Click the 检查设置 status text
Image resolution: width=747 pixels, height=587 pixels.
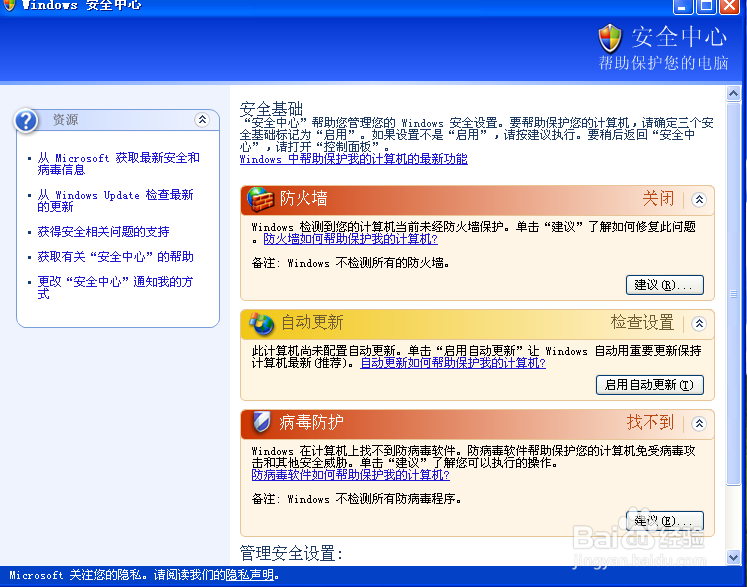[x=642, y=323]
